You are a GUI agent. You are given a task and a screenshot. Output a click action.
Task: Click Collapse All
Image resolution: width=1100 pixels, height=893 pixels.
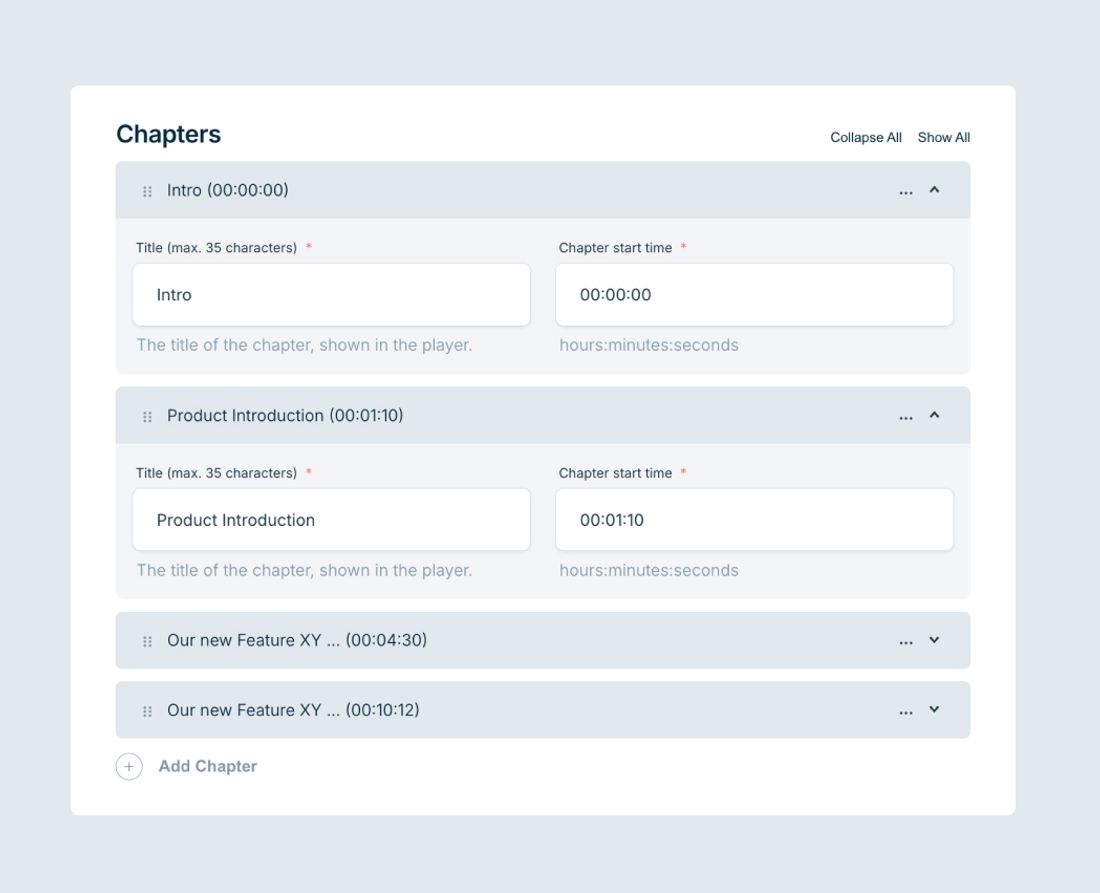click(867, 137)
